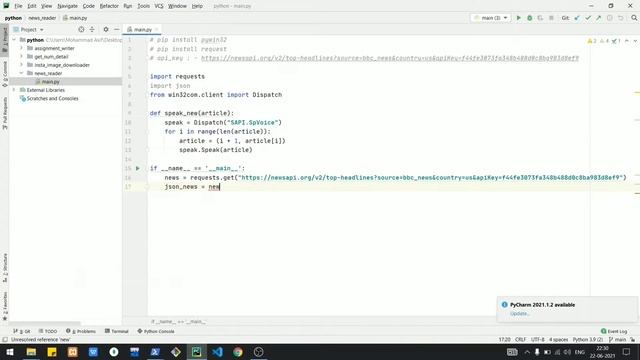Close the main.py editor tab
This screenshot has width=640, height=360.
156,29
